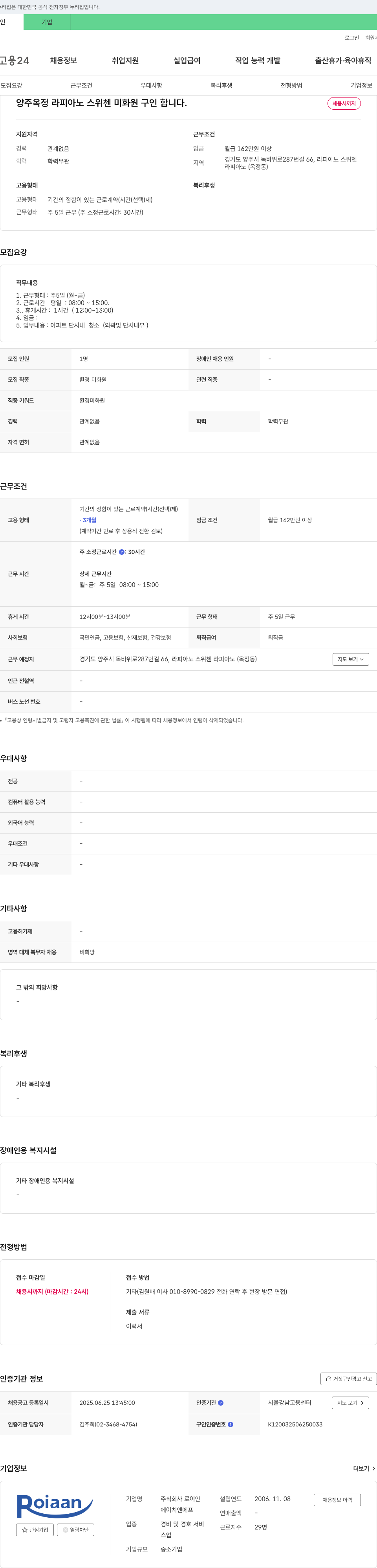The width and height of the screenshot is (377, 1568).
Task: Click job title 양주옥정 라피아노 스위첸 미화원 구인
Action: click(102, 103)
